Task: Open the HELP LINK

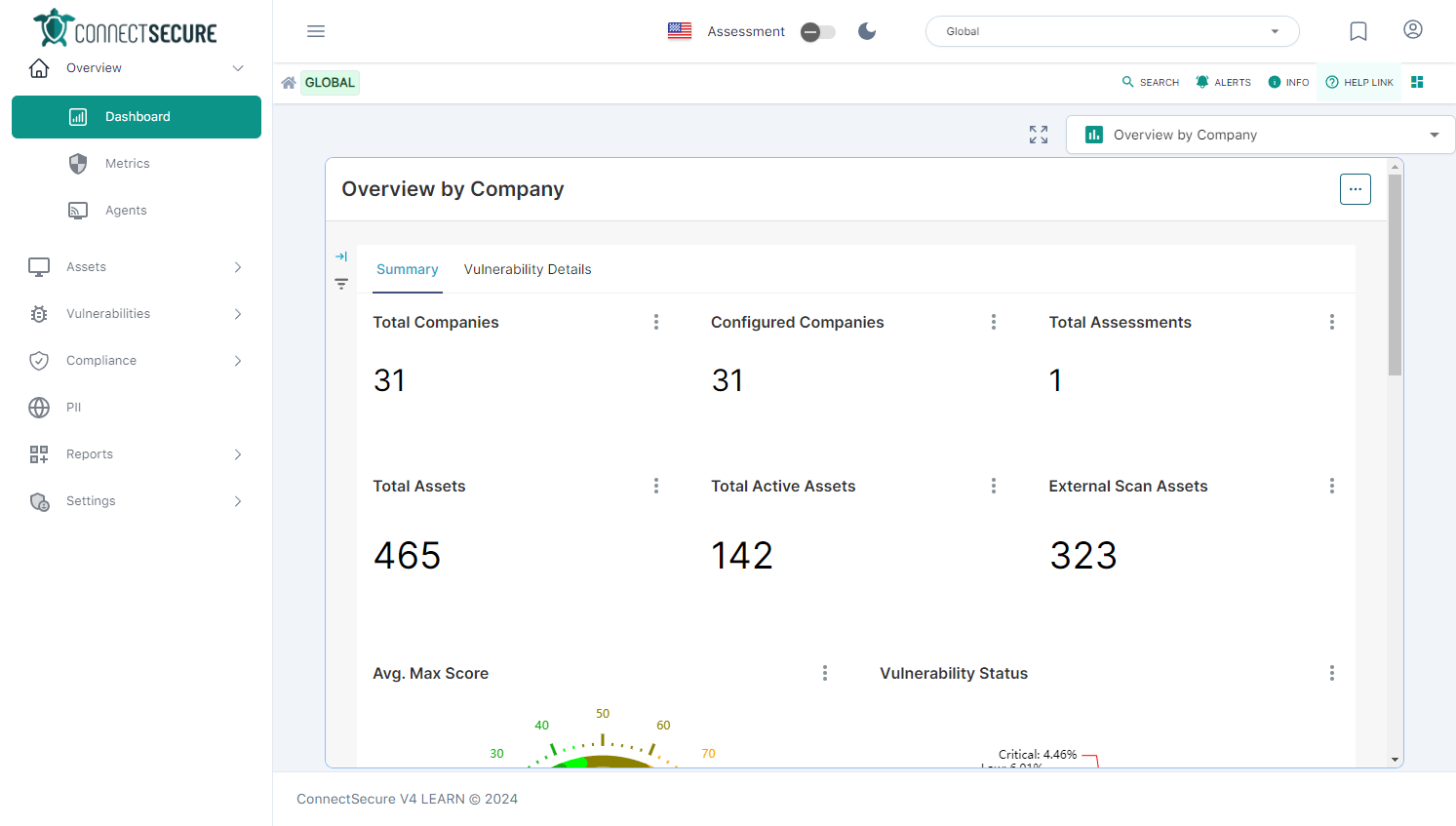Action: (1359, 82)
